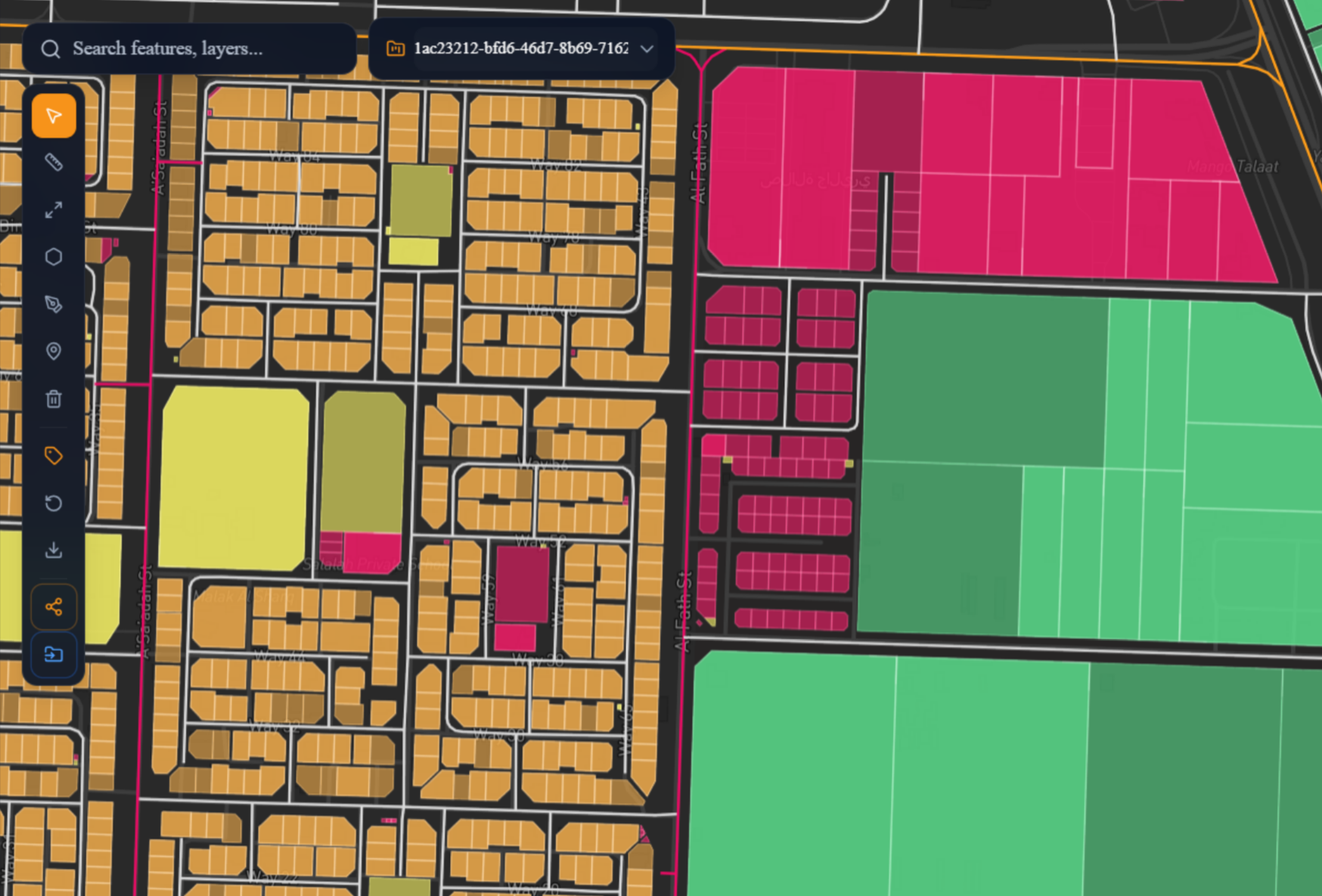Click the magnifier search icon
Viewport: 1322px width, 896px height.
[51, 49]
